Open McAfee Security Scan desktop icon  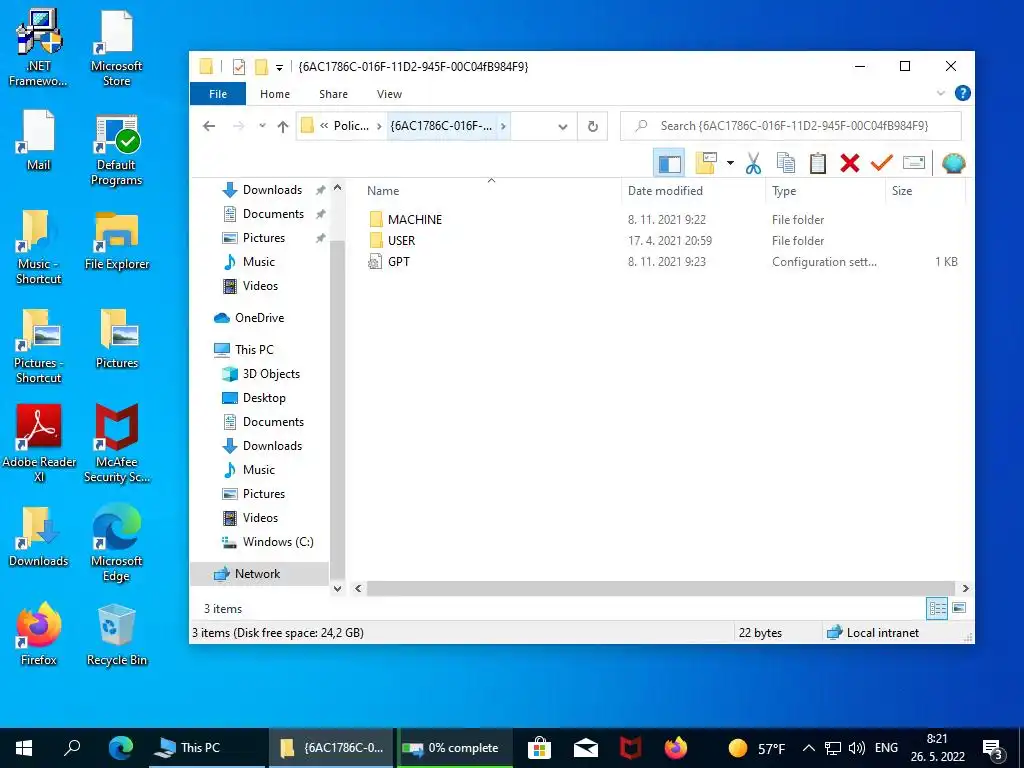click(117, 443)
